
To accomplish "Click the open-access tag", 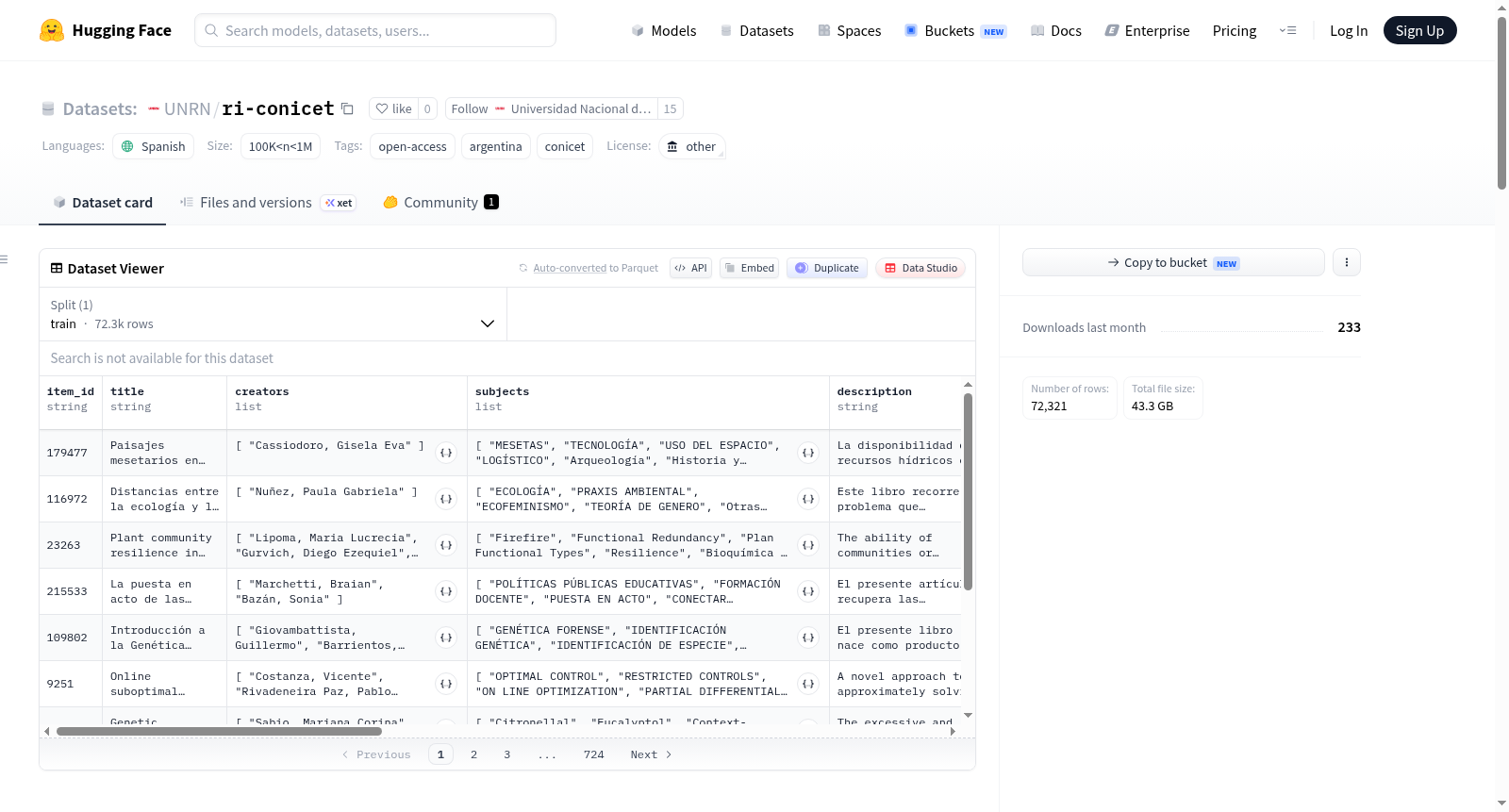I will click(x=412, y=146).
